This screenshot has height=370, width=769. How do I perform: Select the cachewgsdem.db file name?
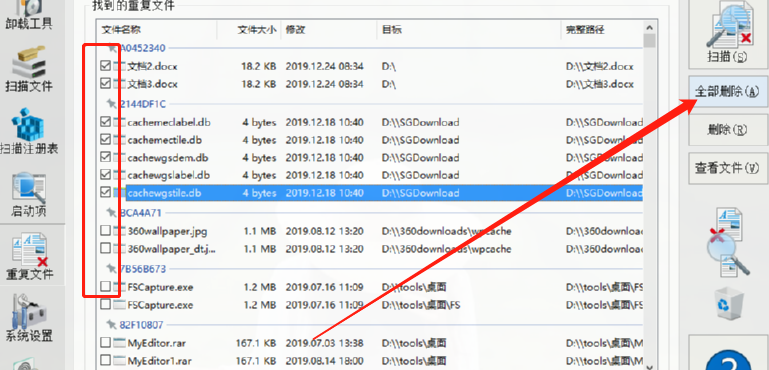pos(168,158)
